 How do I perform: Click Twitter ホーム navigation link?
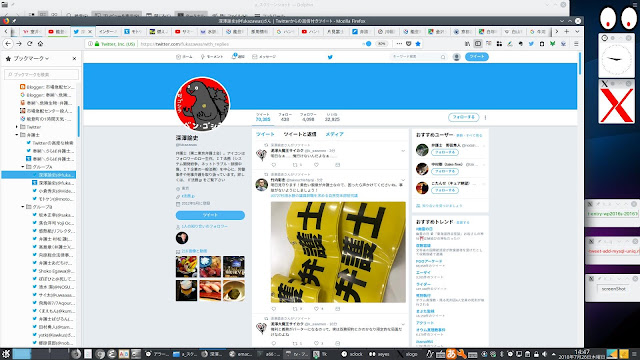[184, 57]
